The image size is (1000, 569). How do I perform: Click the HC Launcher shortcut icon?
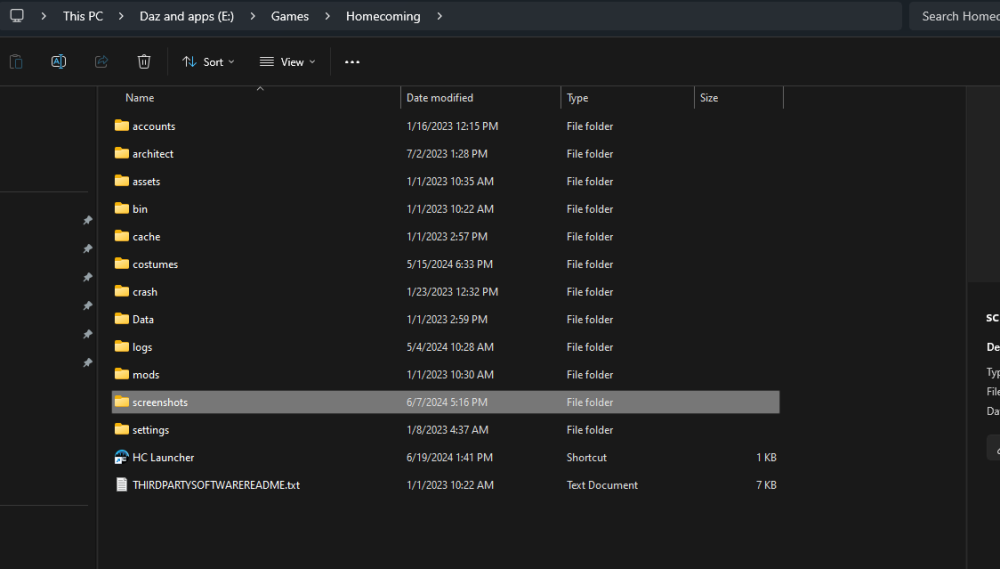point(122,457)
